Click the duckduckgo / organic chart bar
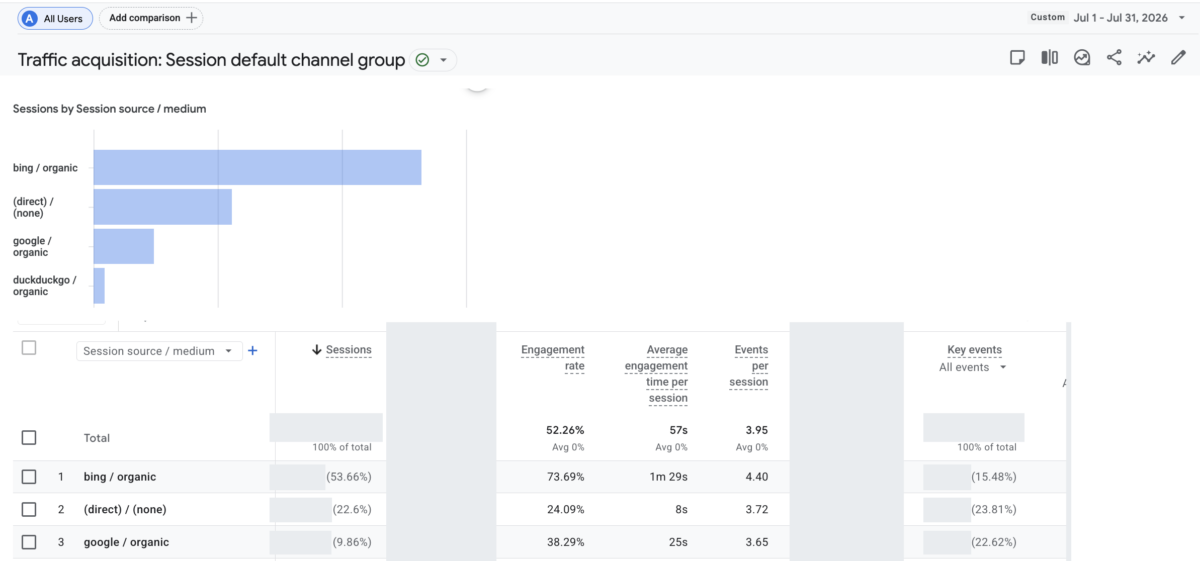Screen dimensions: 1200x561 point(99,285)
